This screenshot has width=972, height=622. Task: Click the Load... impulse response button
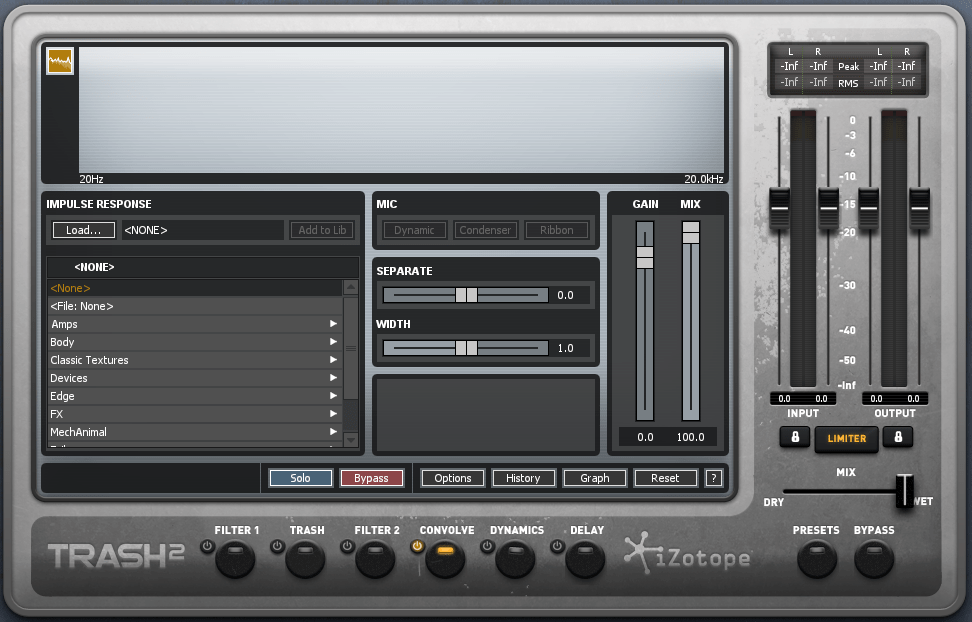pyautogui.click(x=84, y=230)
